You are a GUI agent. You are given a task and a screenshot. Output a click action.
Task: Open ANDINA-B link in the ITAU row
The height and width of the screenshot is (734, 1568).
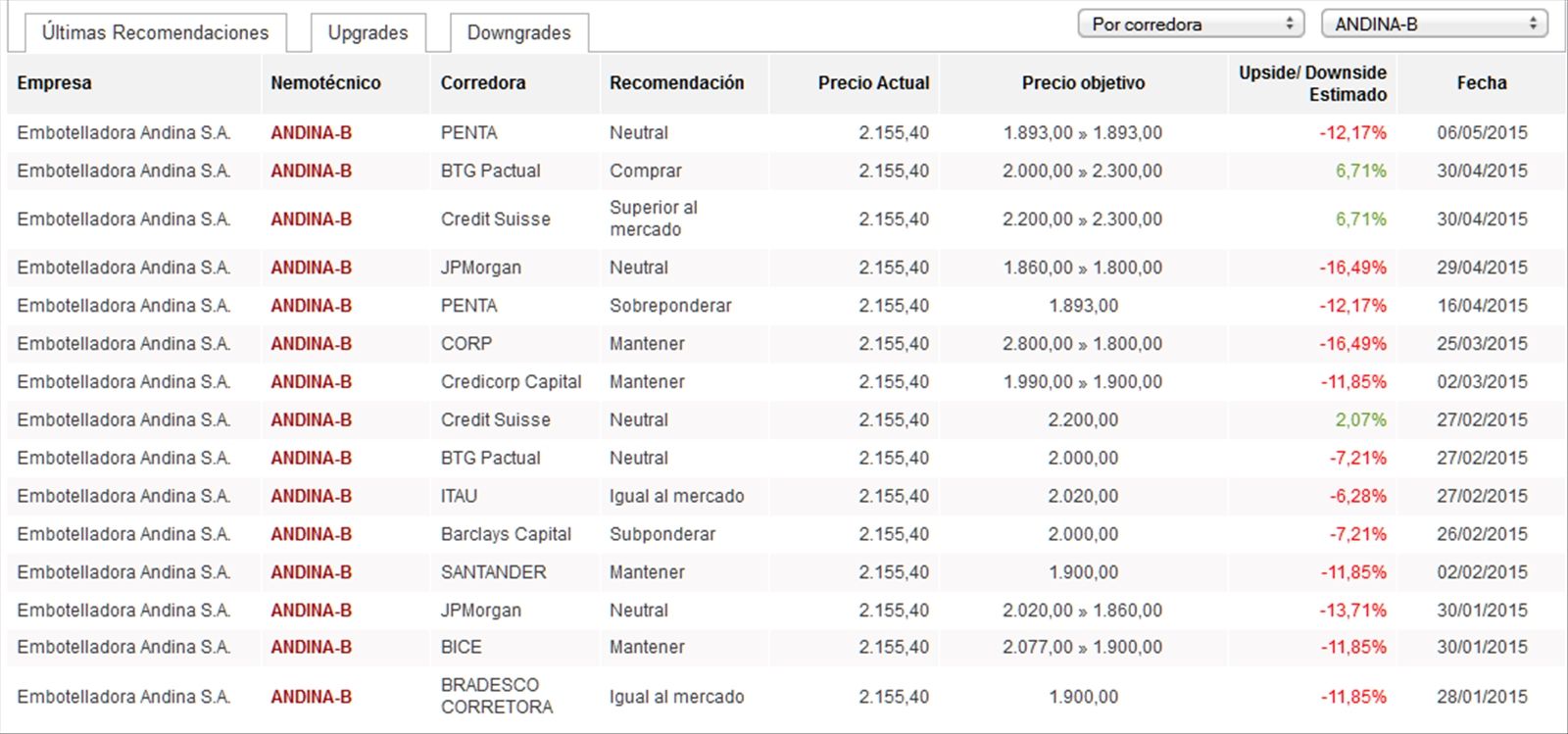(x=311, y=496)
